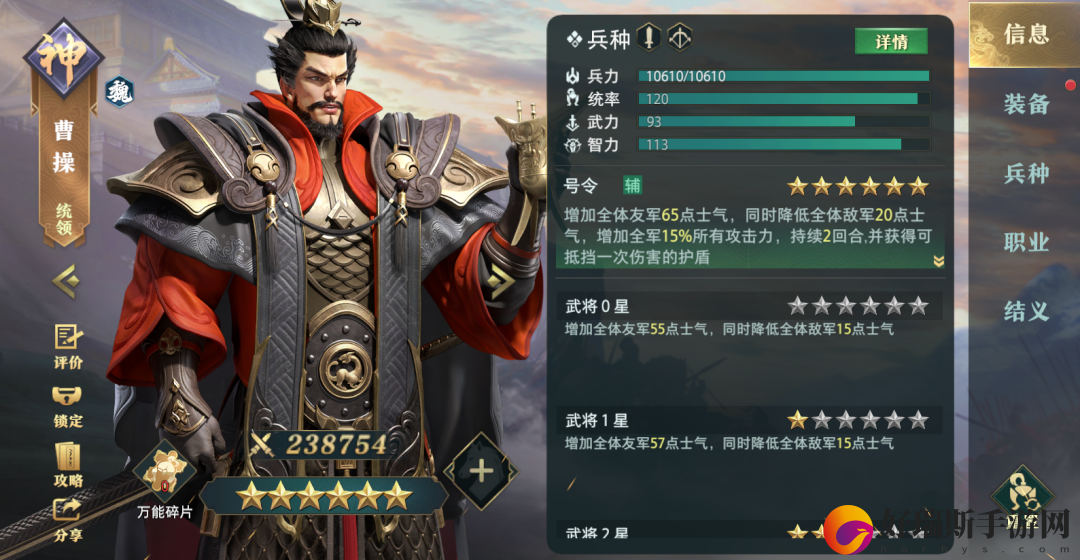Open the 职业 tab
This screenshot has width=1080, height=560.
(1026, 242)
